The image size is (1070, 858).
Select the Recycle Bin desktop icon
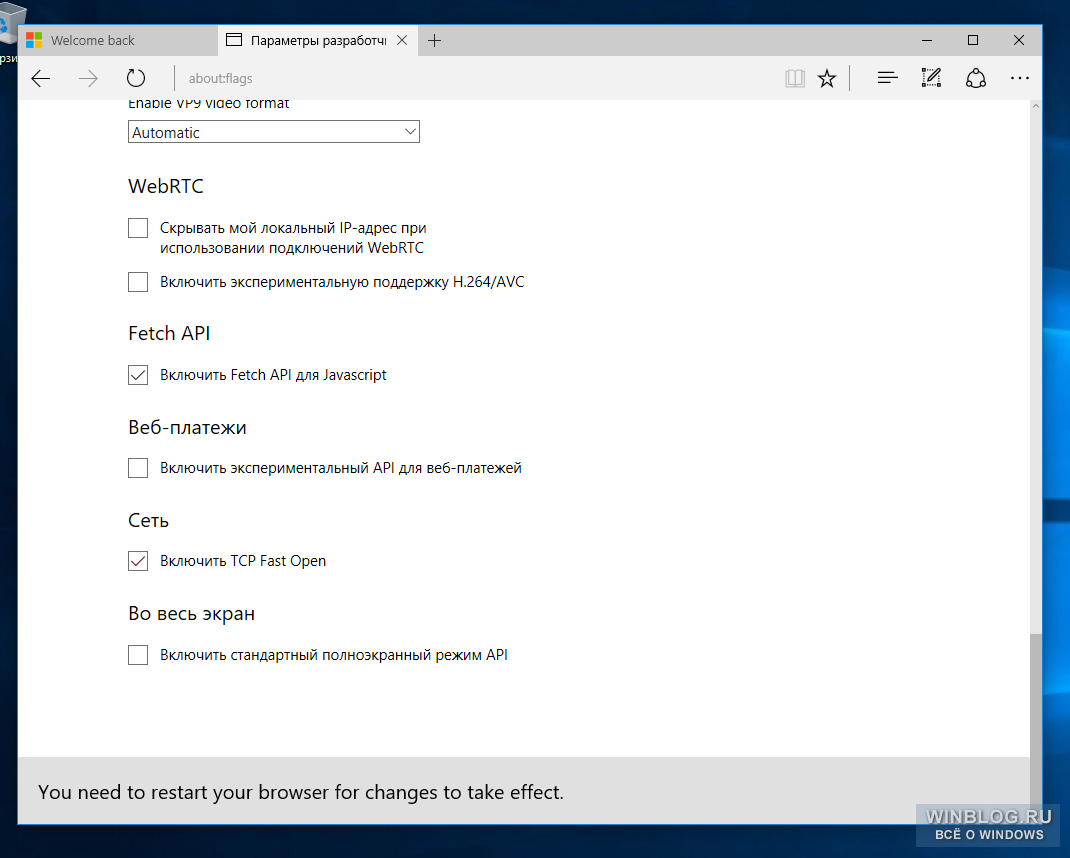point(10,31)
